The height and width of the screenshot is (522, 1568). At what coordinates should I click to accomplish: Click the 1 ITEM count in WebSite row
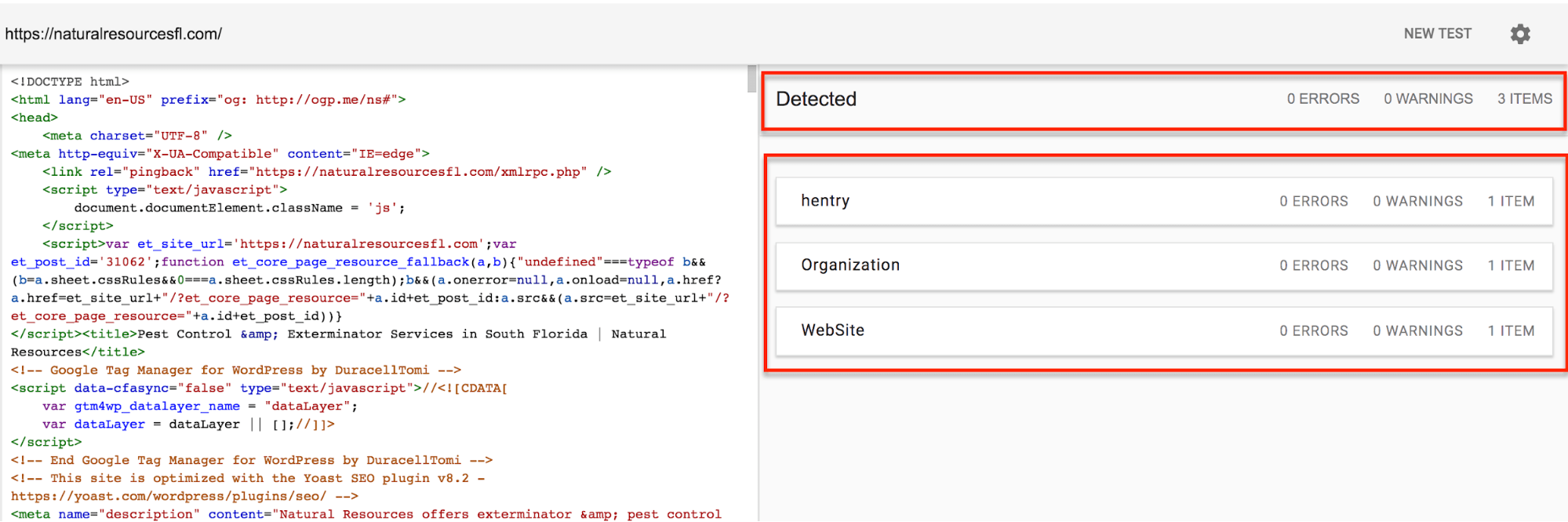tap(1511, 331)
